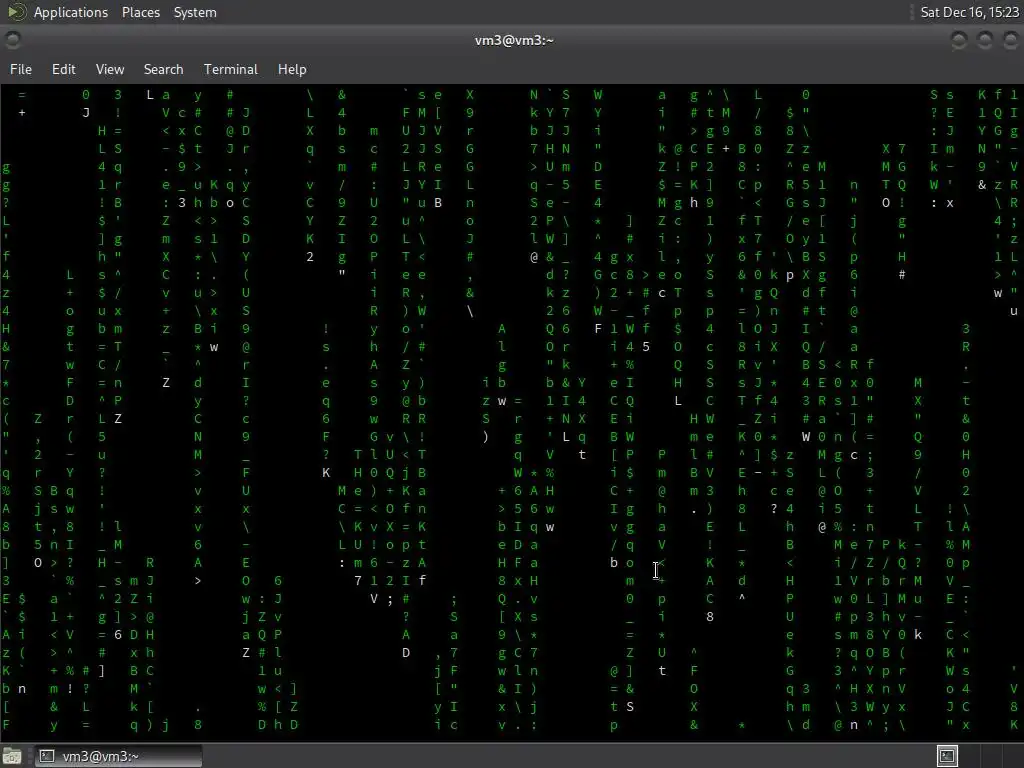The height and width of the screenshot is (768, 1024).
Task: Maximize the vm3@vm3:~ terminal window
Action: 984,40
